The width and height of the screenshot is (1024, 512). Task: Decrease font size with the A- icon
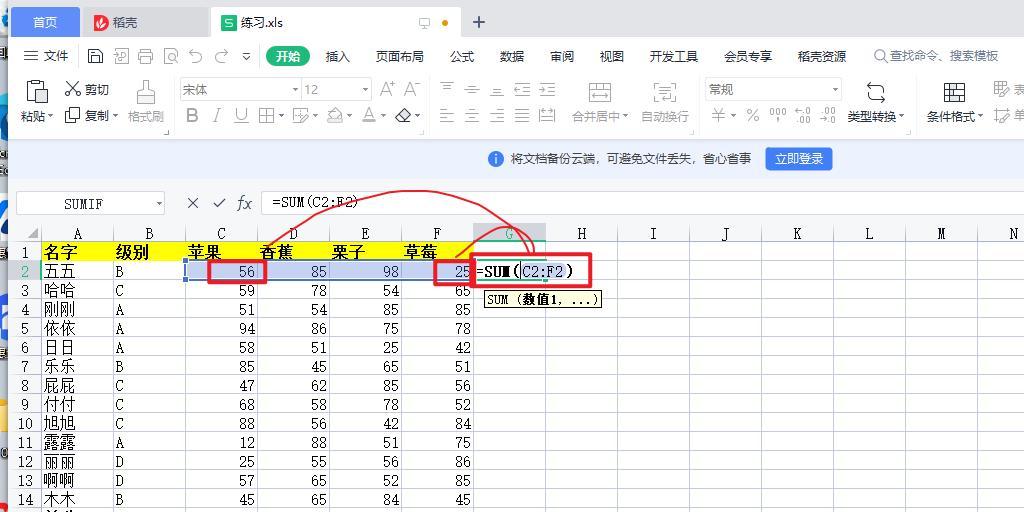411,89
